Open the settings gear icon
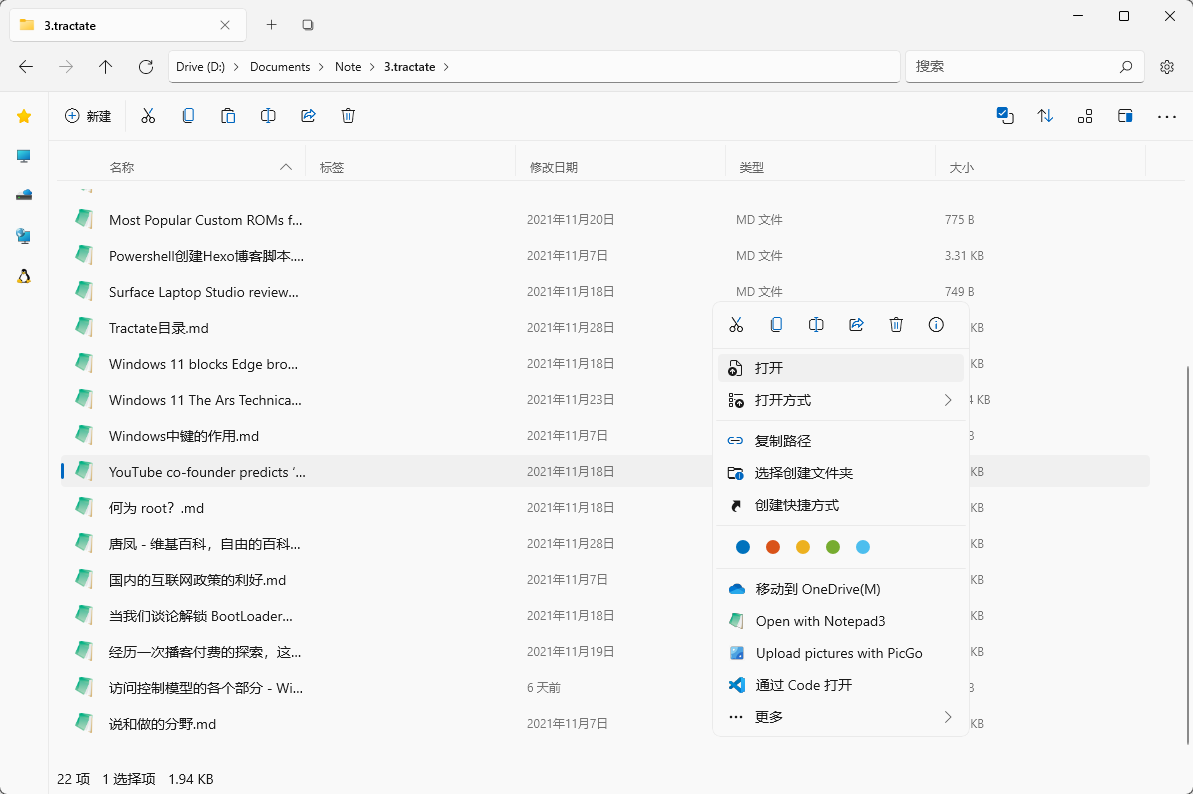 click(1166, 67)
